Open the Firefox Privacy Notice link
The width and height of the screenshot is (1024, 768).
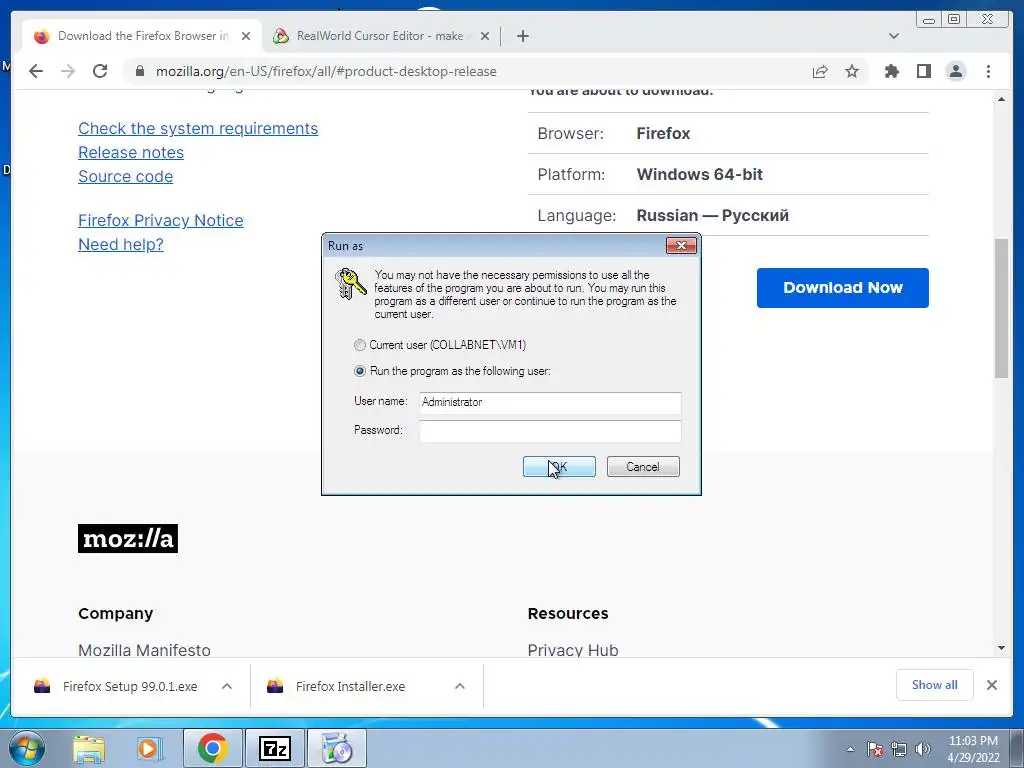pyautogui.click(x=161, y=220)
